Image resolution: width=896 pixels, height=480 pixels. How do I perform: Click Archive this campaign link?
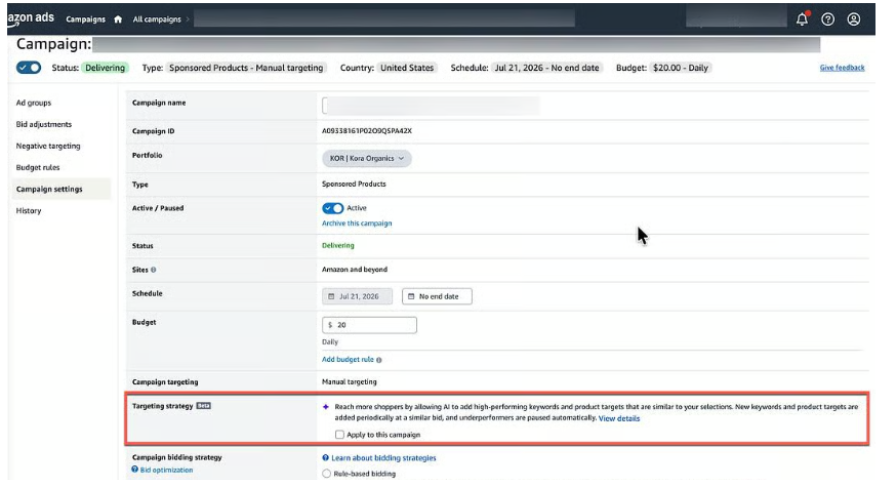(357, 223)
